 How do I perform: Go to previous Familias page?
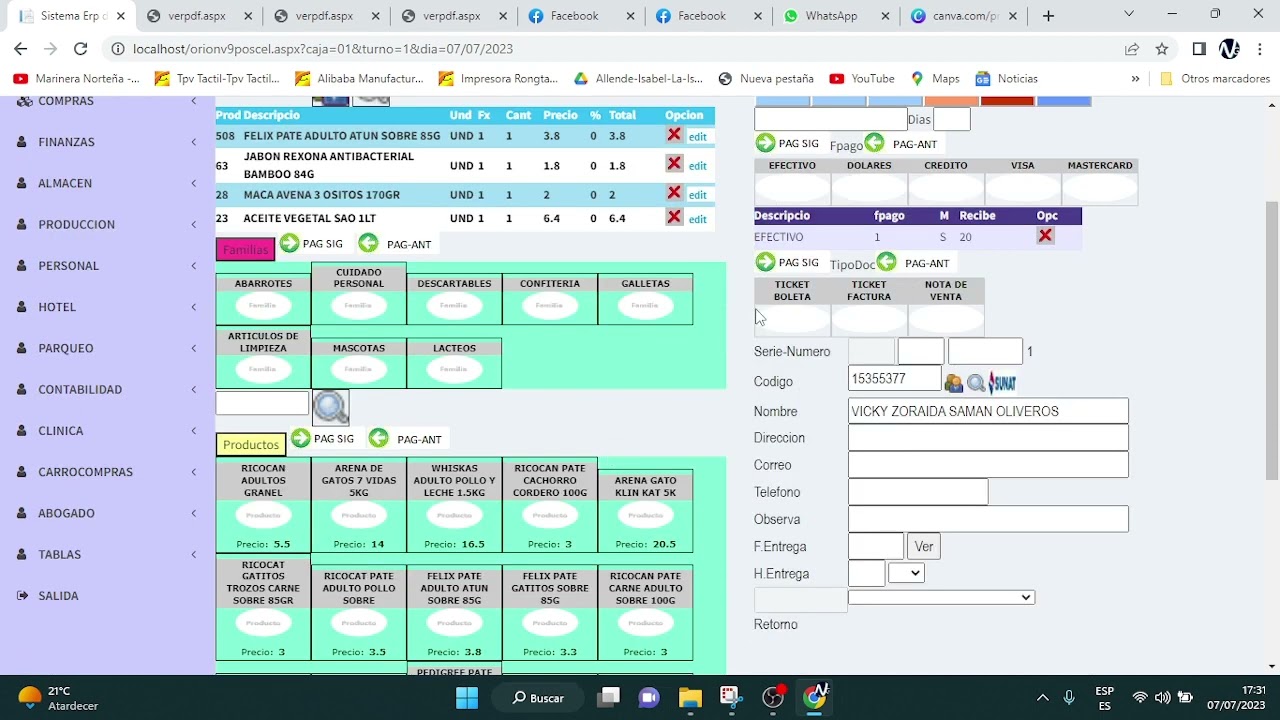(x=368, y=243)
